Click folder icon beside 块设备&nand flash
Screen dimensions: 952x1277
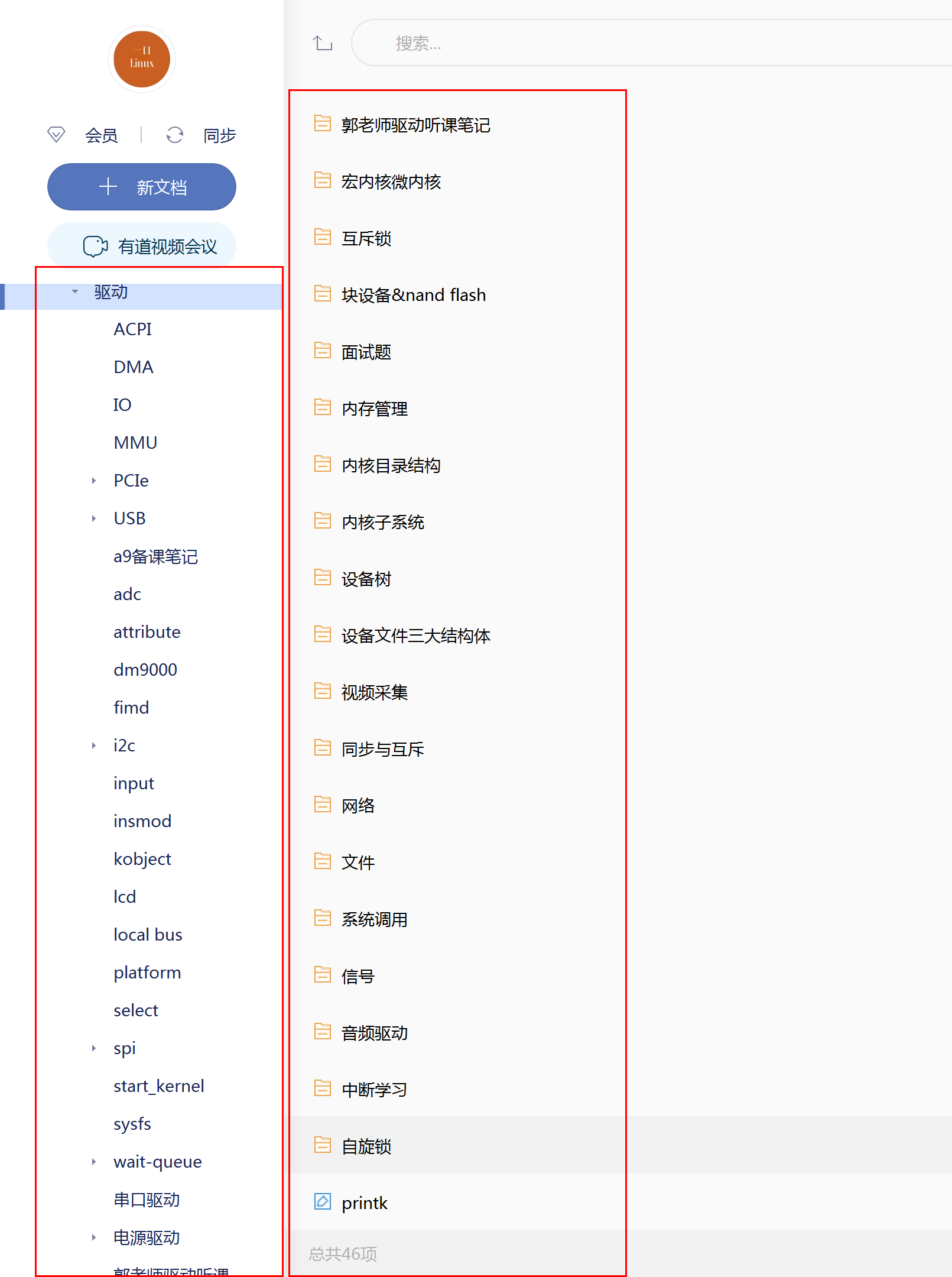tap(323, 293)
